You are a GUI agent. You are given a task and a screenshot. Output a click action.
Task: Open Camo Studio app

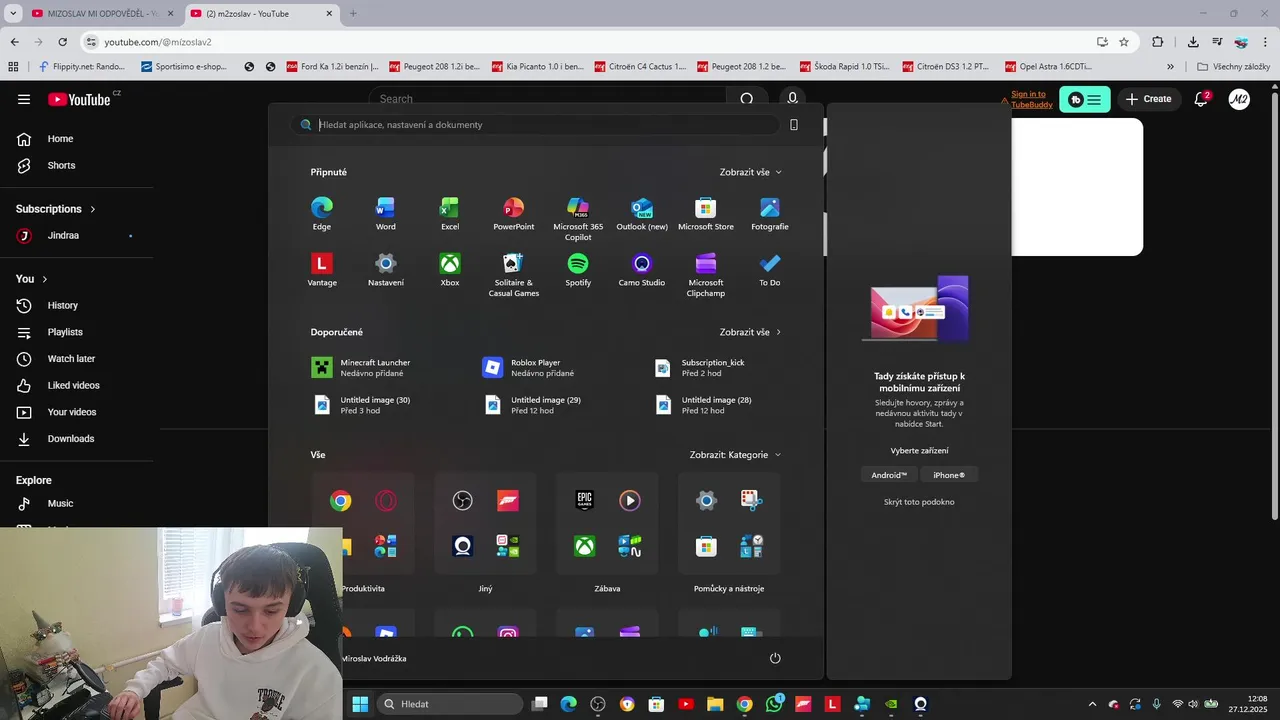(642, 270)
